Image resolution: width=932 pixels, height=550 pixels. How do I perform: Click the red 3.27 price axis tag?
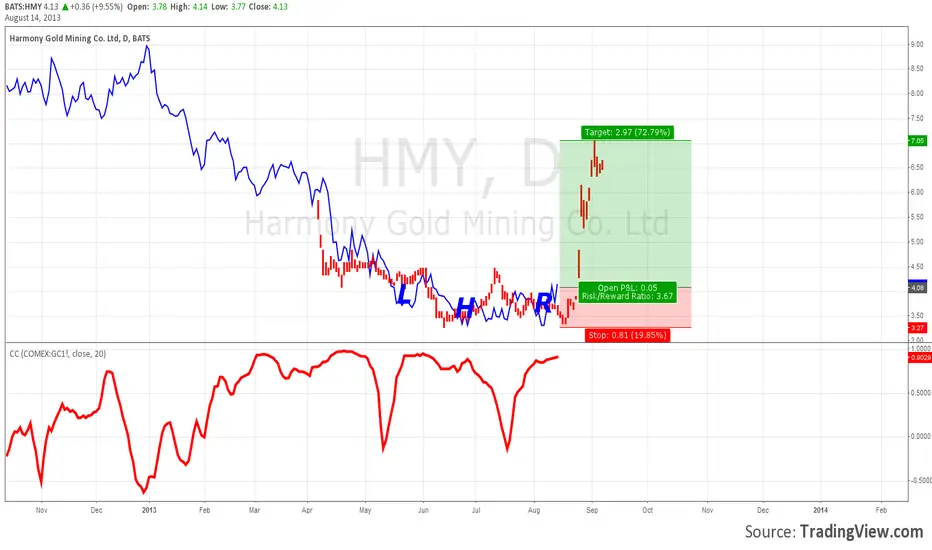pyautogui.click(x=918, y=328)
